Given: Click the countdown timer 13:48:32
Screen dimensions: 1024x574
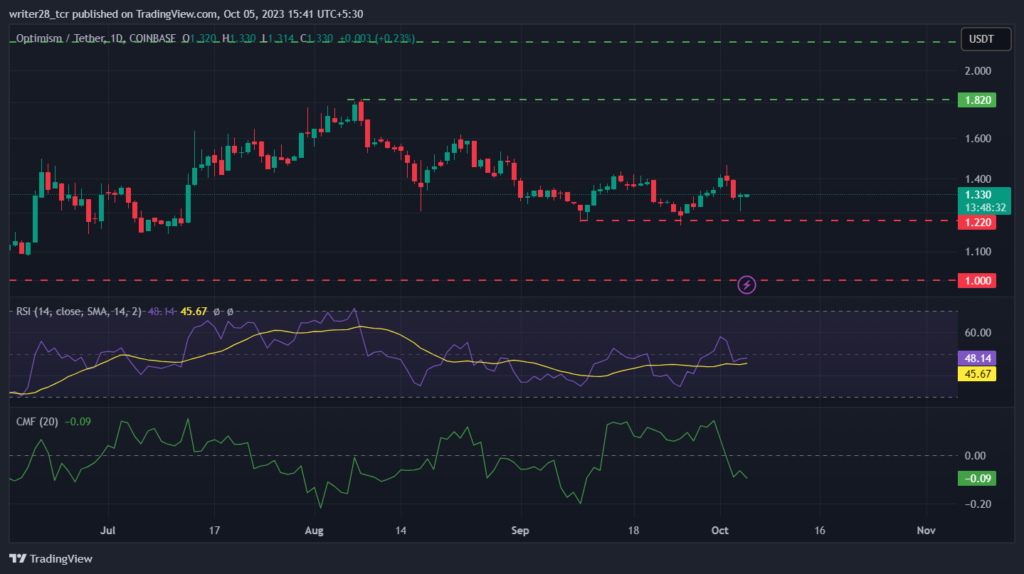Looking at the screenshot, I should (985, 208).
